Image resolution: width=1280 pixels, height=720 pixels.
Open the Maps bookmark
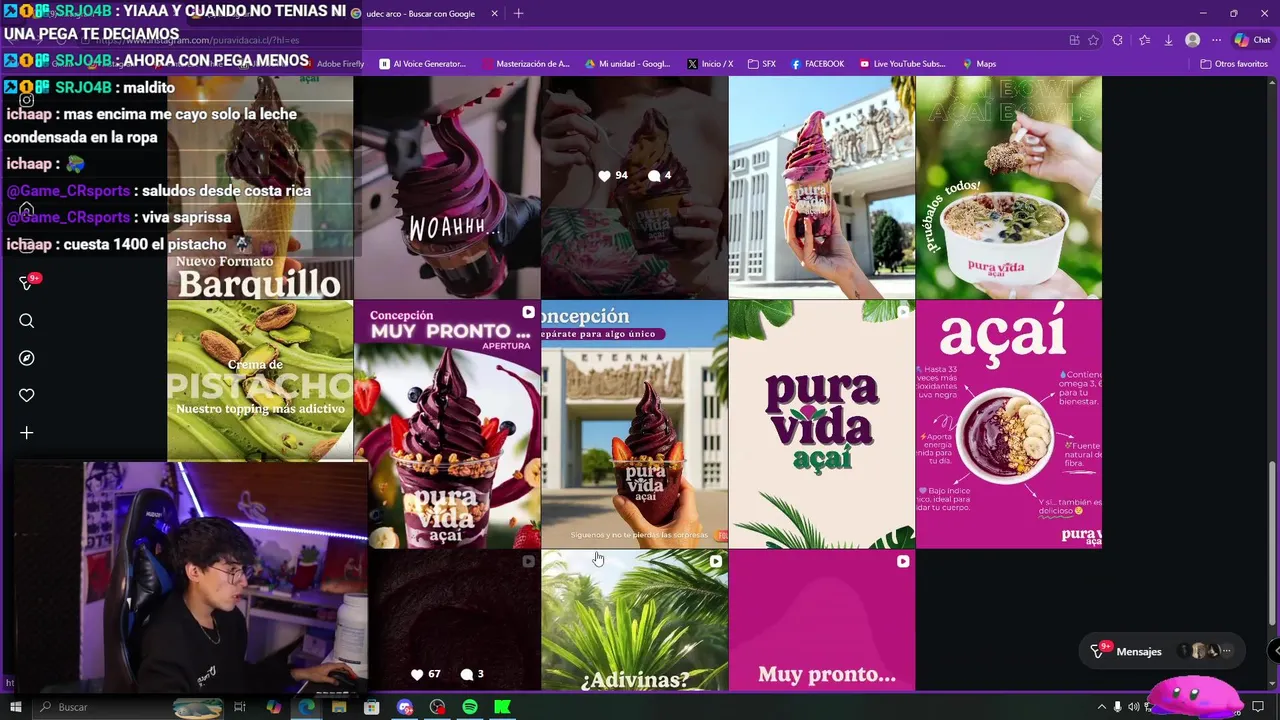(979, 64)
